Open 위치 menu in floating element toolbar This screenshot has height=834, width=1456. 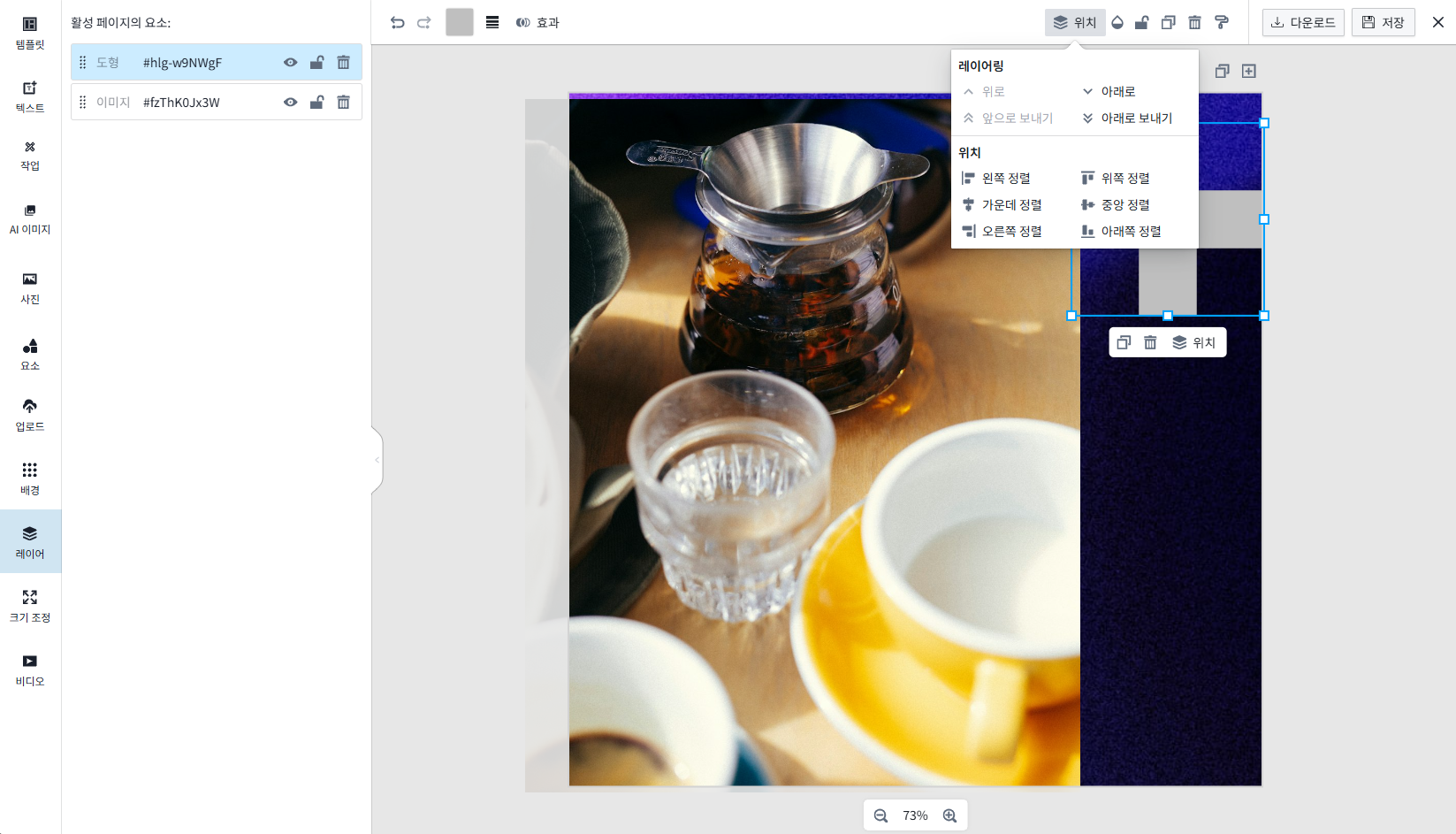1194,342
